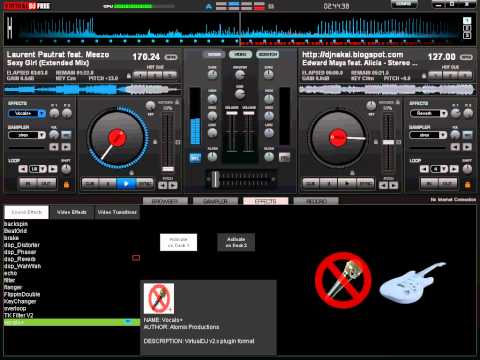The image size is (480, 360).
Task: Click right deck sampler record button
Action: [467, 135]
